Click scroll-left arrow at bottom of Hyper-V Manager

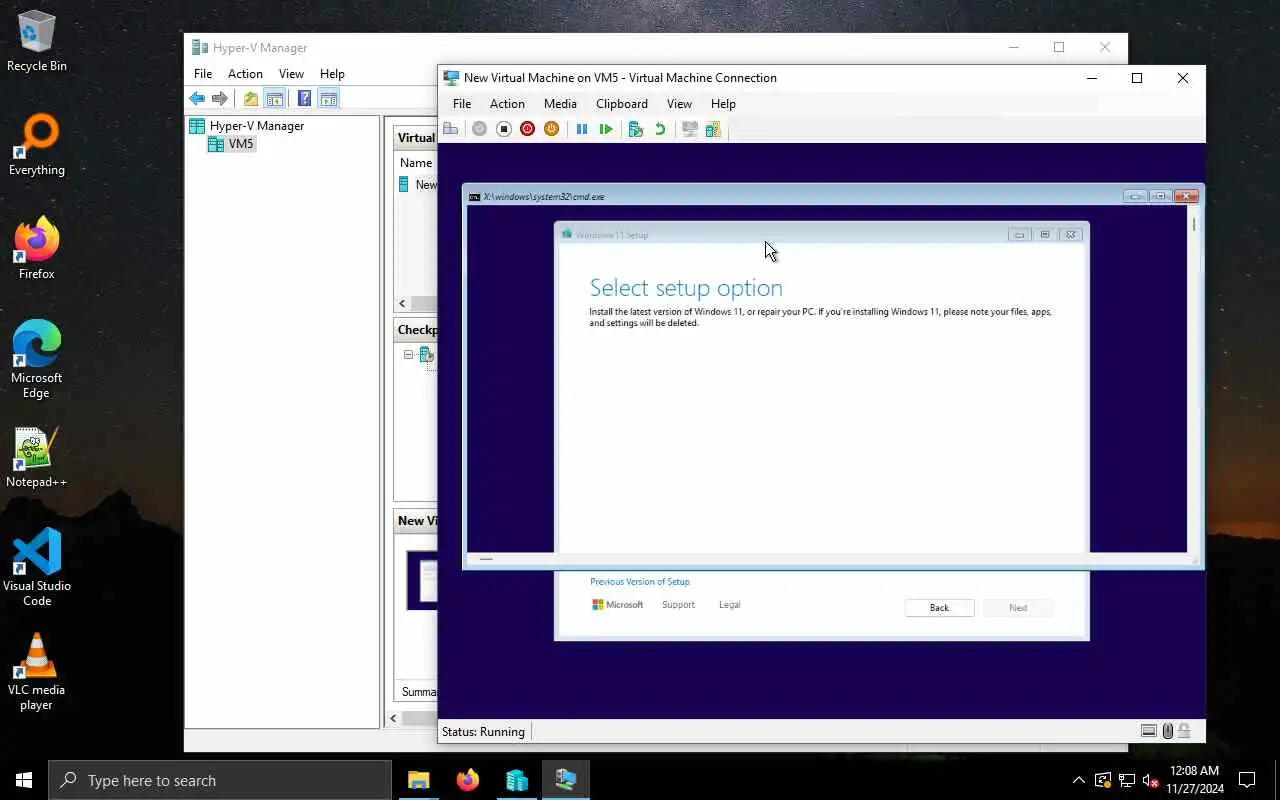[393, 718]
